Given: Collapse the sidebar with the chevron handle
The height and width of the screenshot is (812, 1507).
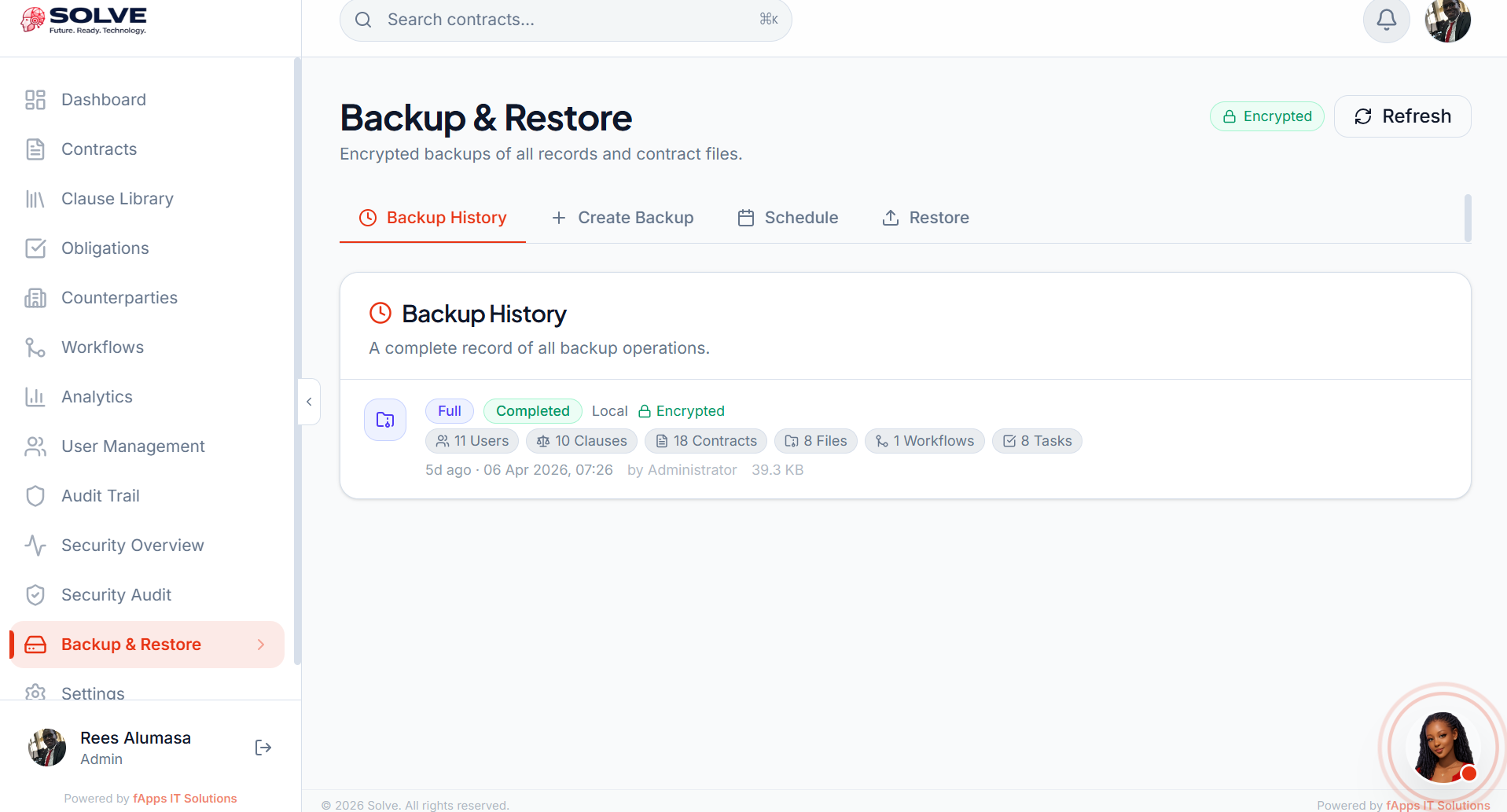Looking at the screenshot, I should tap(309, 402).
